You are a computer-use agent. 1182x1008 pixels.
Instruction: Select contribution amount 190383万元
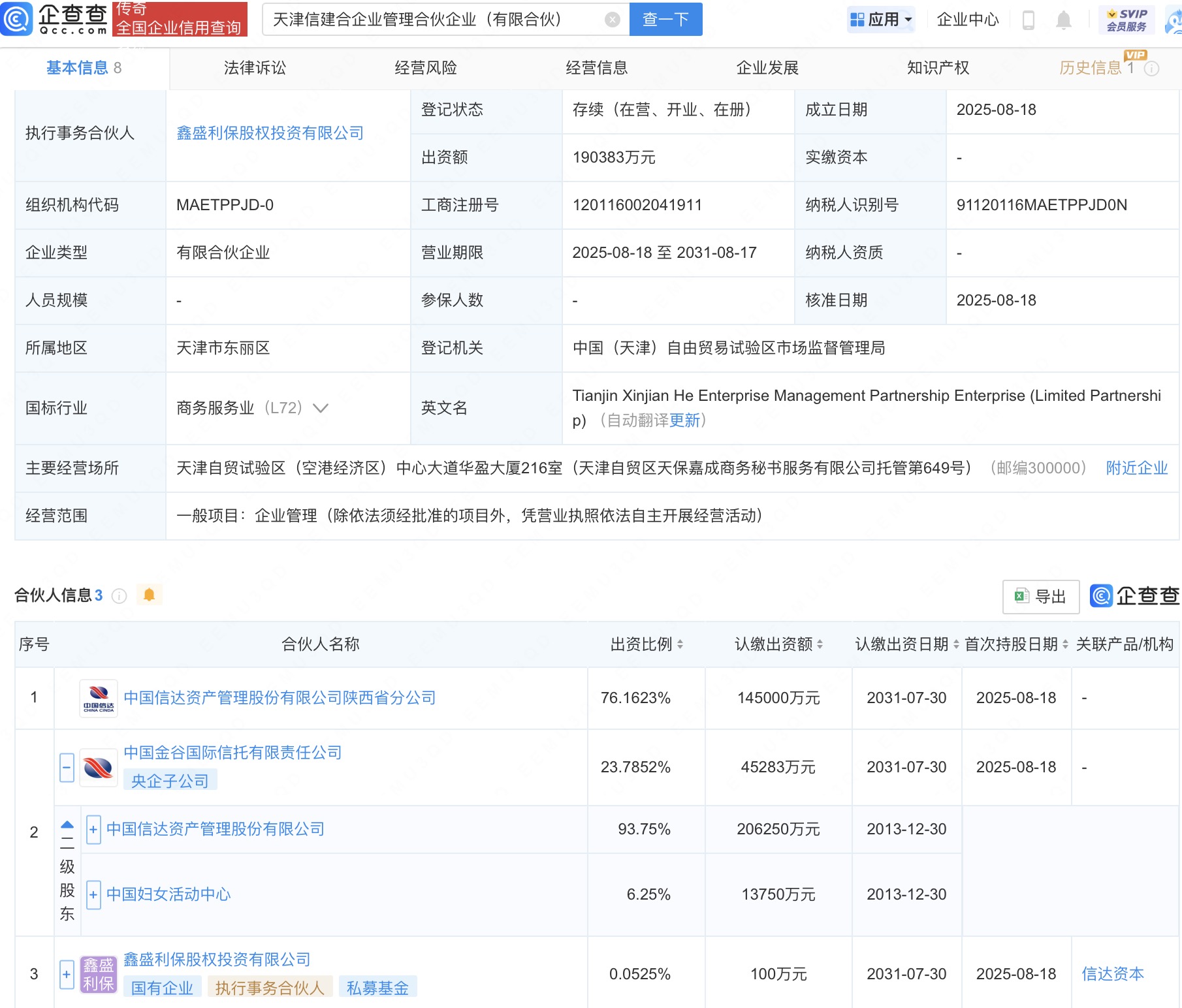[614, 157]
